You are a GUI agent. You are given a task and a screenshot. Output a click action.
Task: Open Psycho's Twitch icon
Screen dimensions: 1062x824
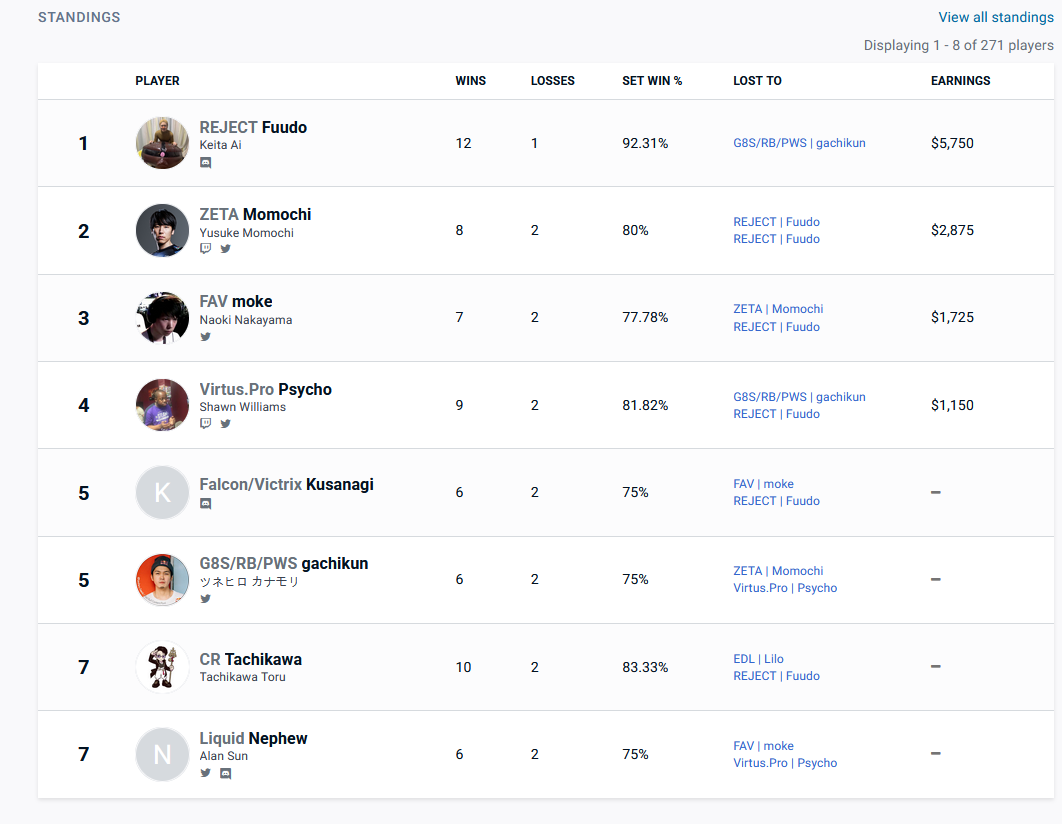click(x=205, y=423)
